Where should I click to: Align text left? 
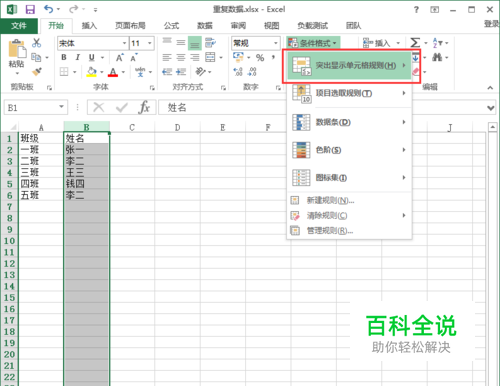pyautogui.click(x=167, y=57)
